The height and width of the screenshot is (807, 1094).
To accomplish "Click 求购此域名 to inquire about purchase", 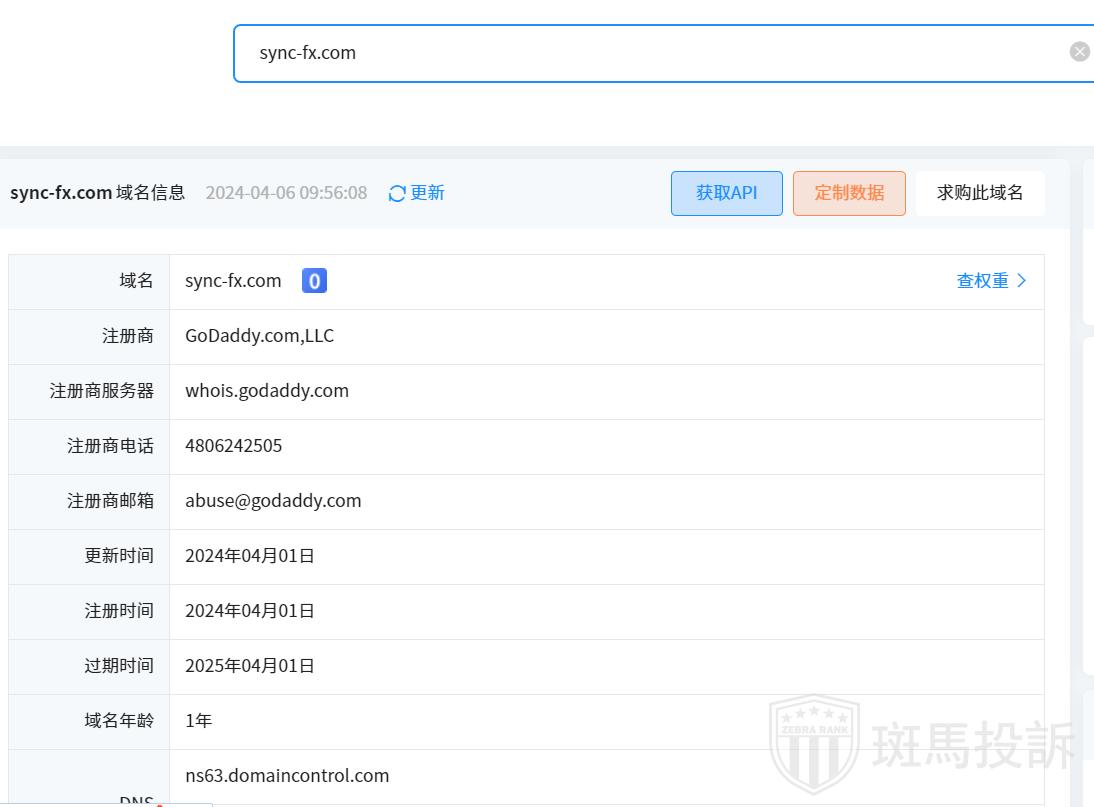I will [x=980, y=192].
